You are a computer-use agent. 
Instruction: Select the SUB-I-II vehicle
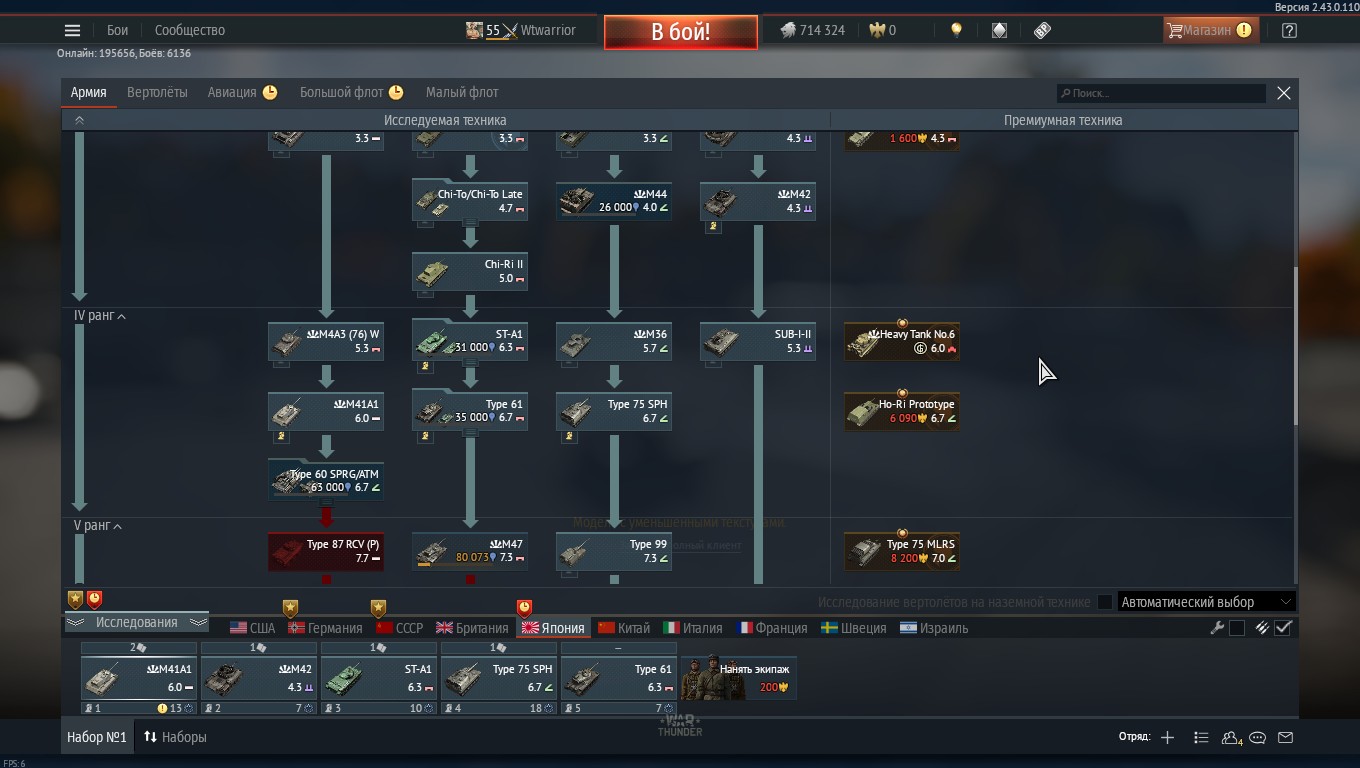pos(758,341)
